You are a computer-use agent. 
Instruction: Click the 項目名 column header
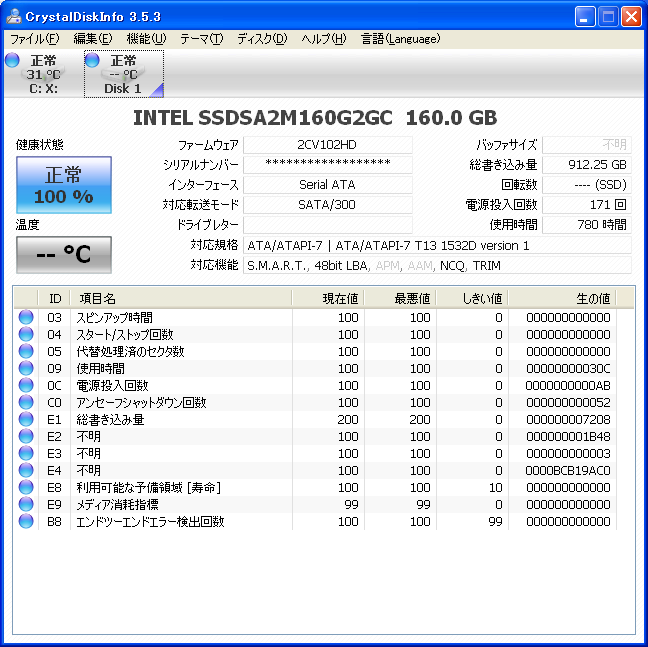(x=181, y=298)
